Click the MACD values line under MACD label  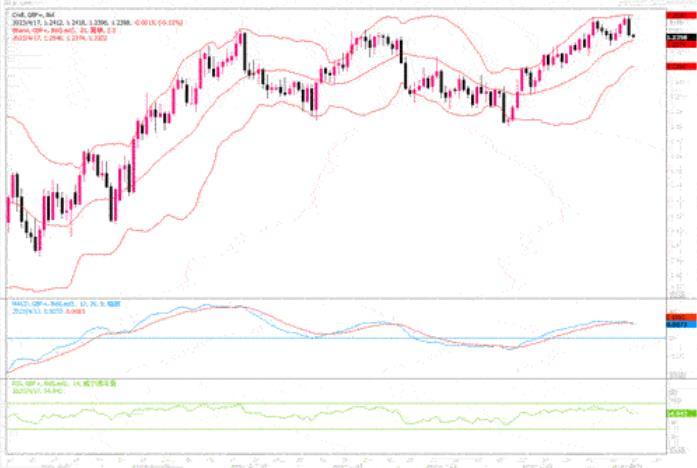(40, 310)
